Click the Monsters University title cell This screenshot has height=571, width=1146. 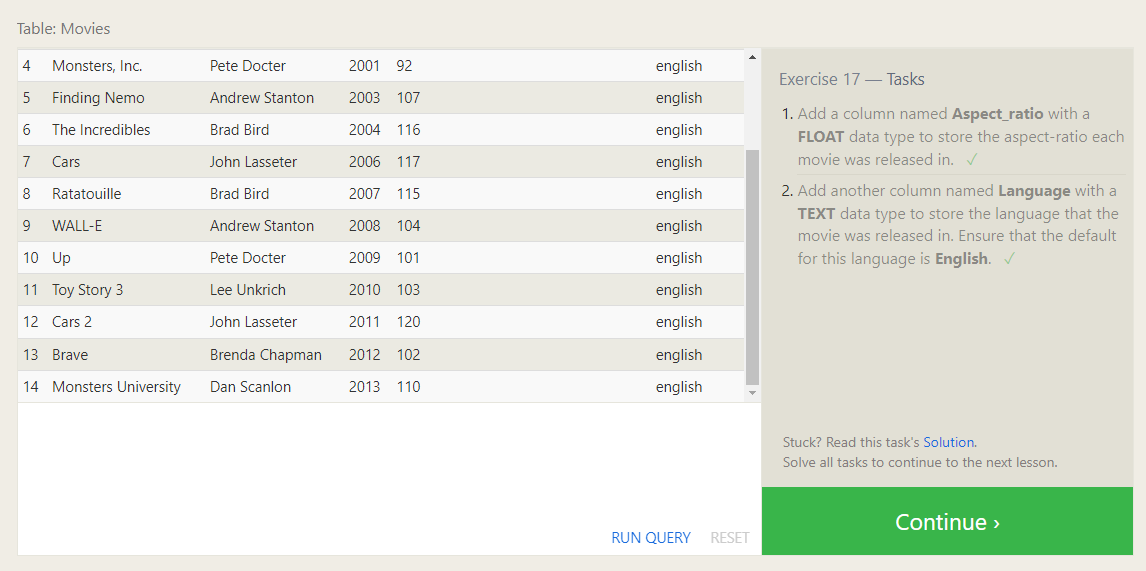pyautogui.click(x=116, y=387)
